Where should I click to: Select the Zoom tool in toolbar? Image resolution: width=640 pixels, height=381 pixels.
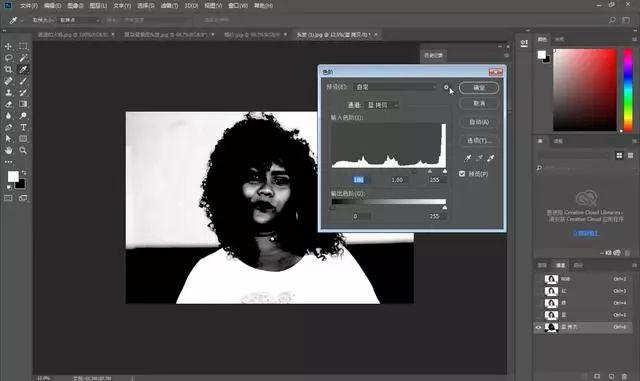pyautogui.click(x=23, y=150)
